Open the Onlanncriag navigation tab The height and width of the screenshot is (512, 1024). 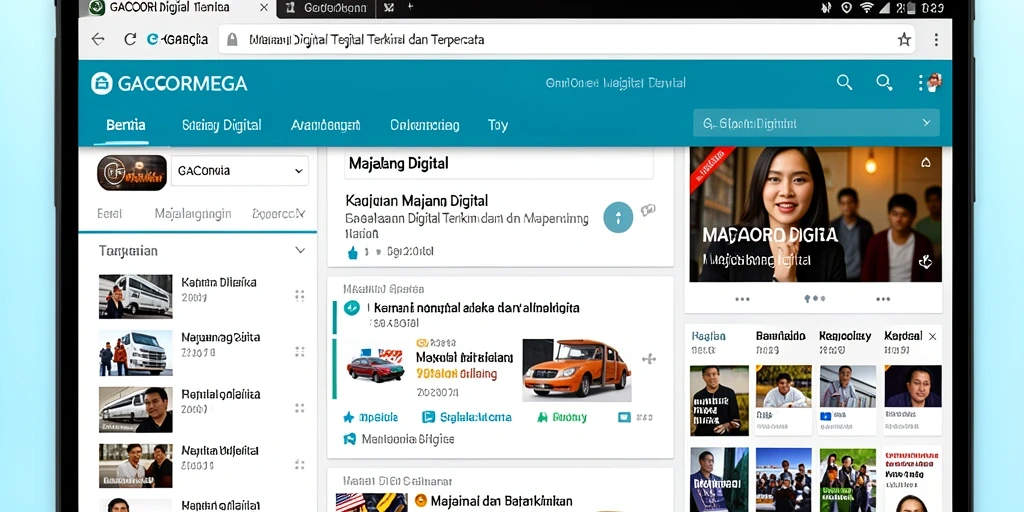point(424,125)
